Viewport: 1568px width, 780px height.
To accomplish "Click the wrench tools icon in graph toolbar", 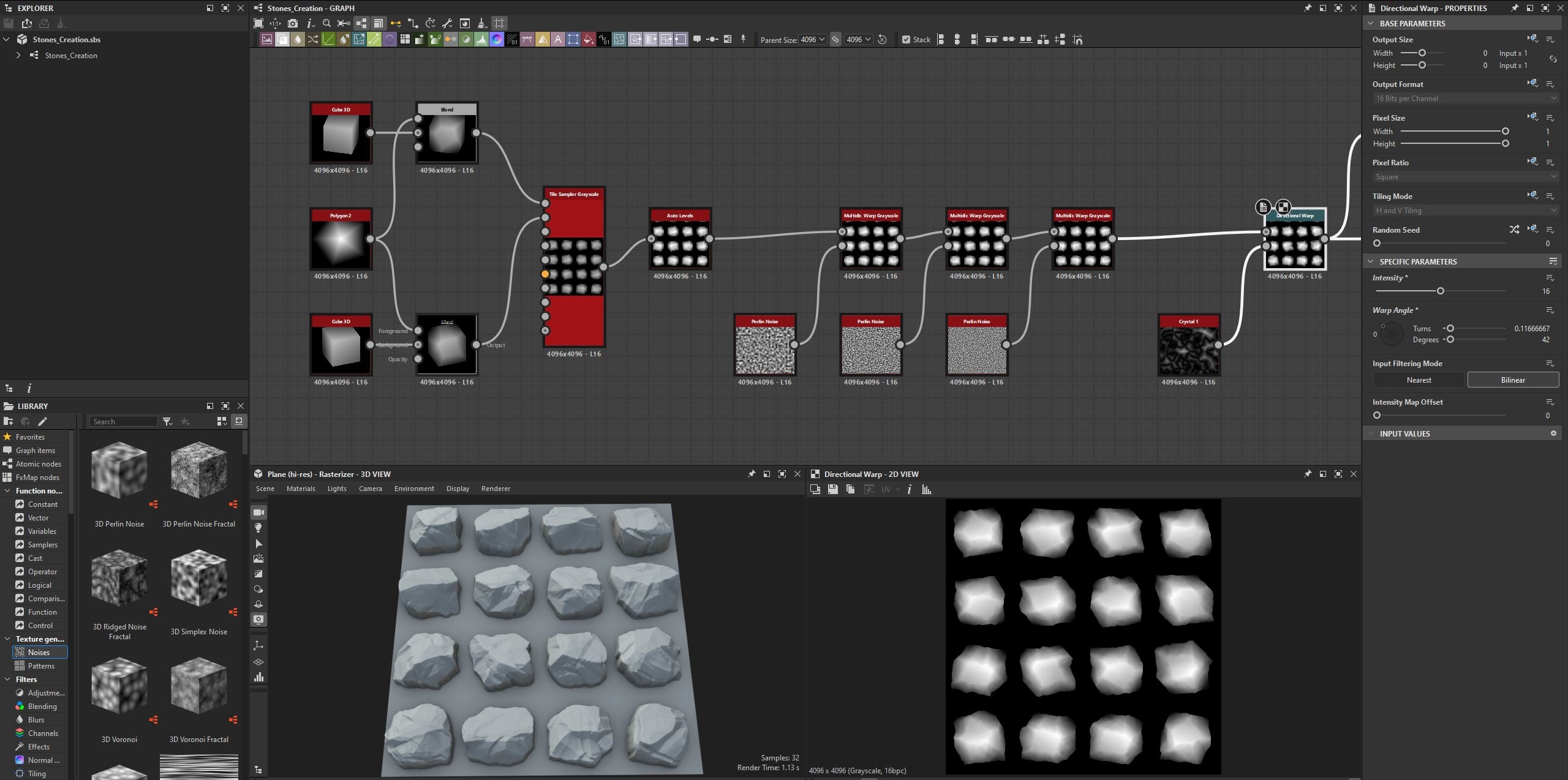I will (x=447, y=23).
